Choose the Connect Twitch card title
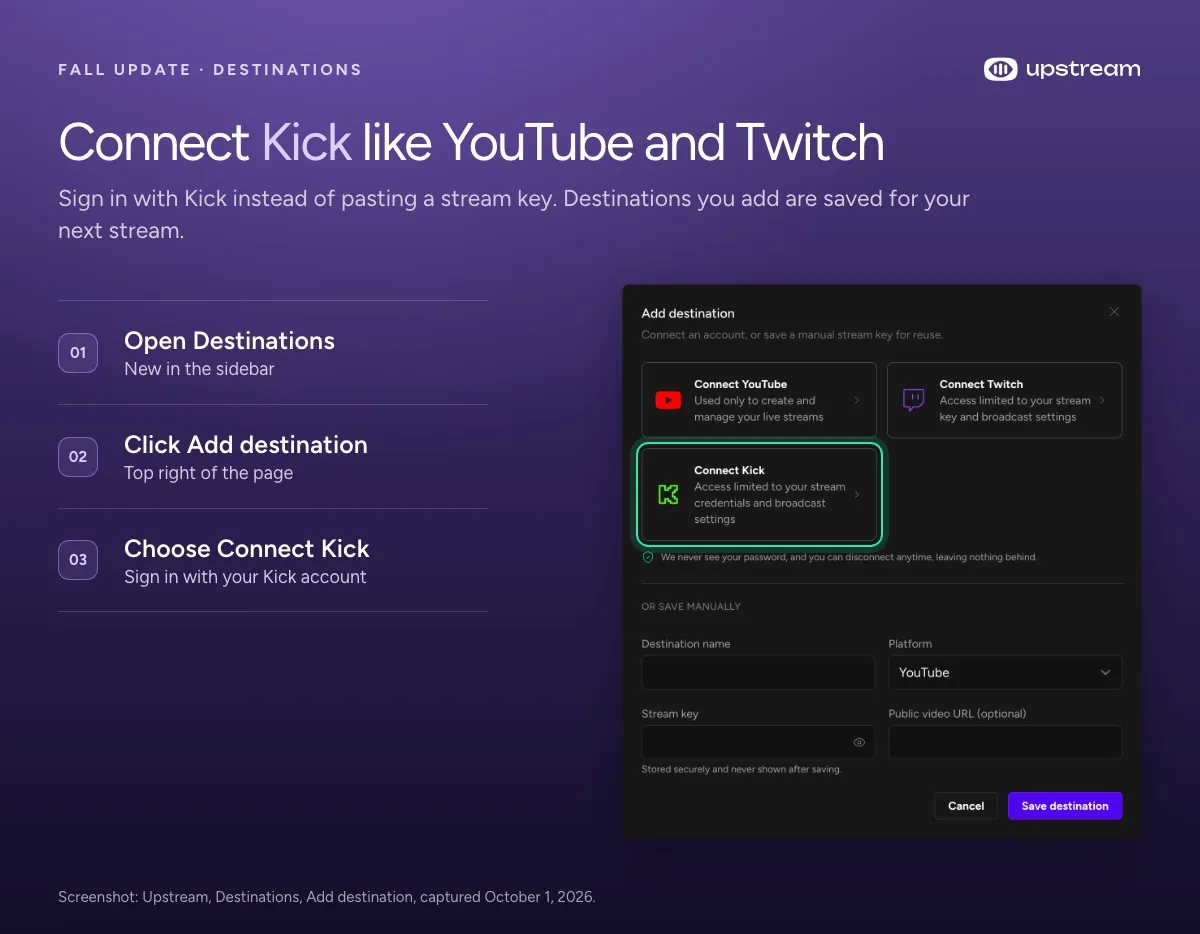This screenshot has height=934, width=1200. point(981,384)
